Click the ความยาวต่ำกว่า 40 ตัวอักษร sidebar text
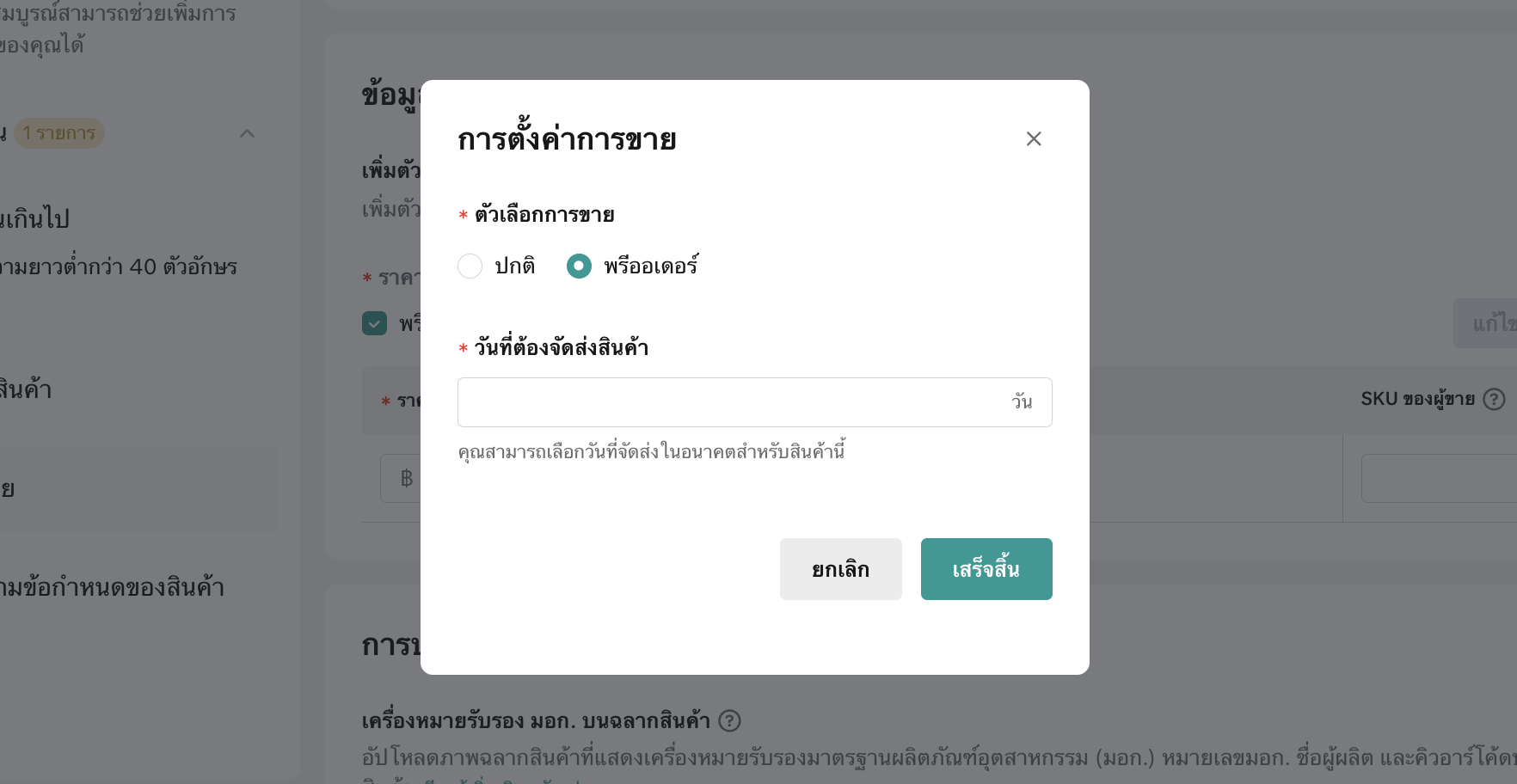This screenshot has width=1517, height=784. (x=119, y=267)
